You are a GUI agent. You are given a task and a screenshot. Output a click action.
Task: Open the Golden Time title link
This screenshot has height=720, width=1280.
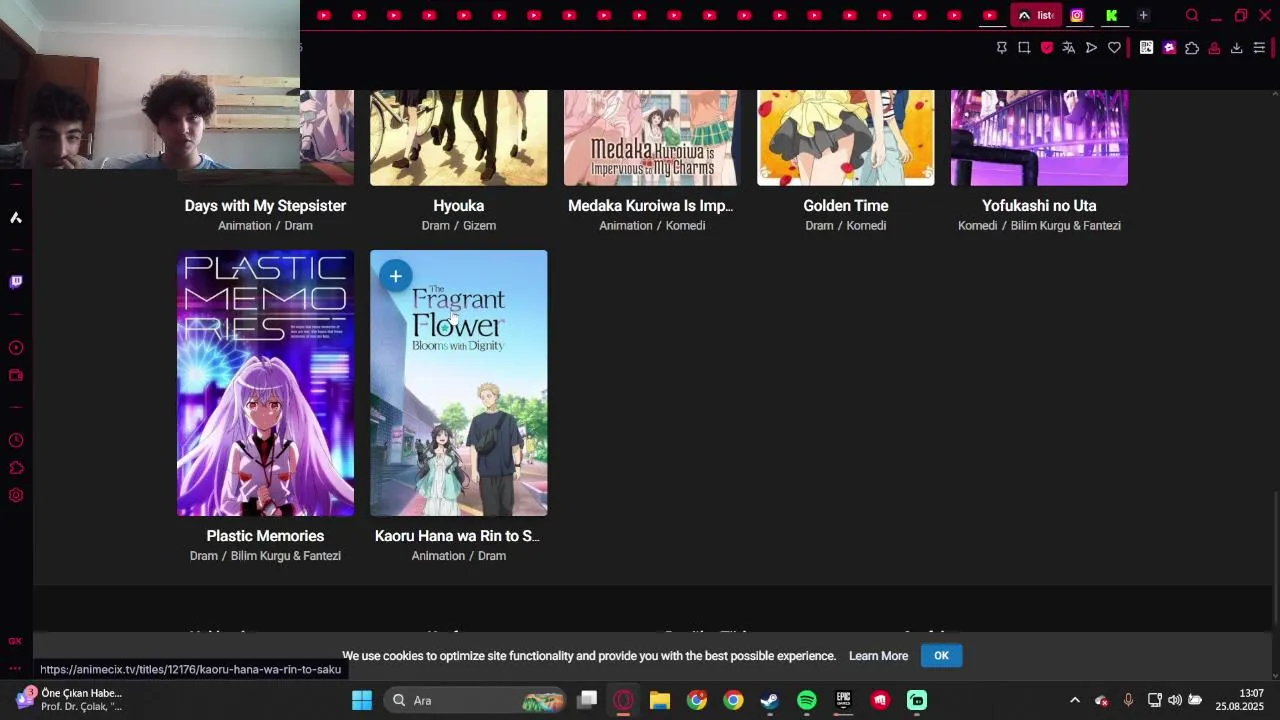(846, 206)
